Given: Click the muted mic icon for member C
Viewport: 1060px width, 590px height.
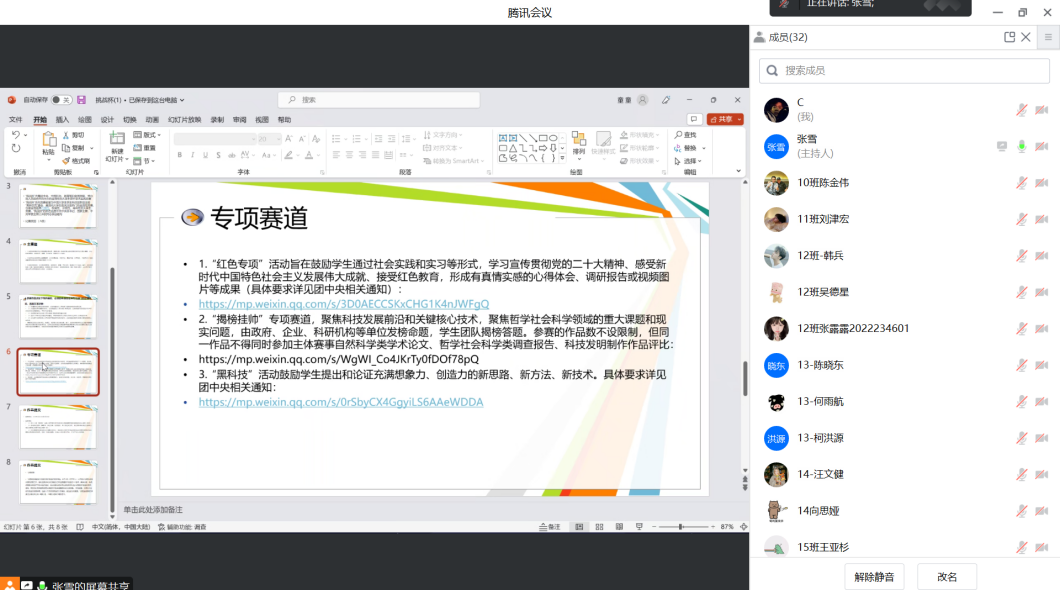Looking at the screenshot, I should click(1022, 110).
